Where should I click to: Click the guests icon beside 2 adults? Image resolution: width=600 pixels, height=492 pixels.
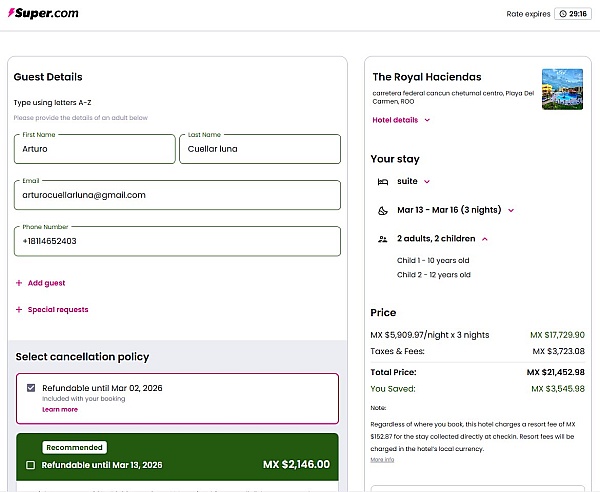point(382,239)
